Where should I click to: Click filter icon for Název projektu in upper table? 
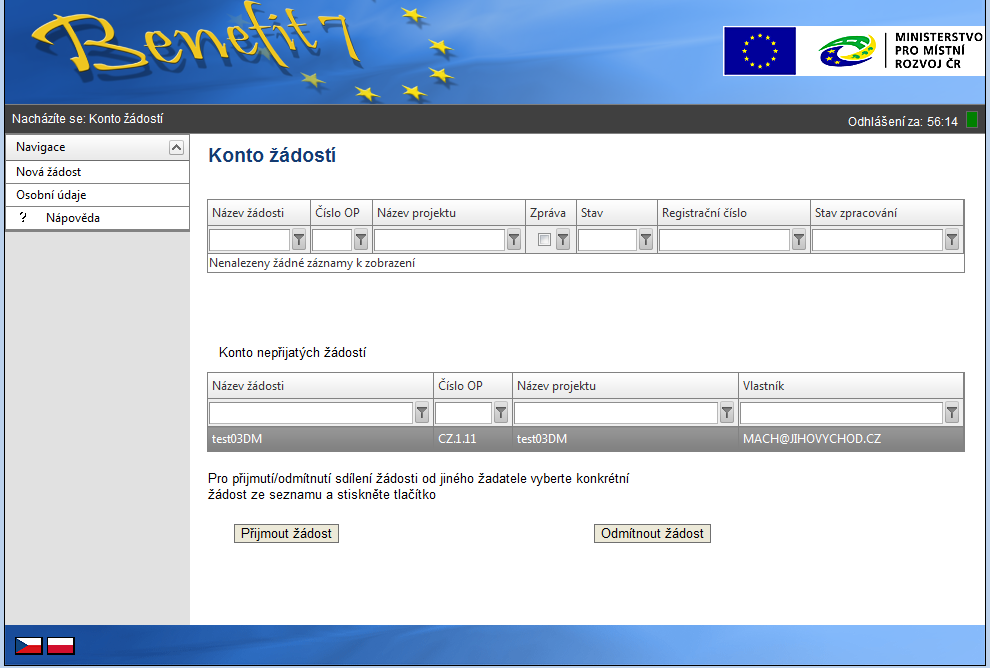[514, 240]
